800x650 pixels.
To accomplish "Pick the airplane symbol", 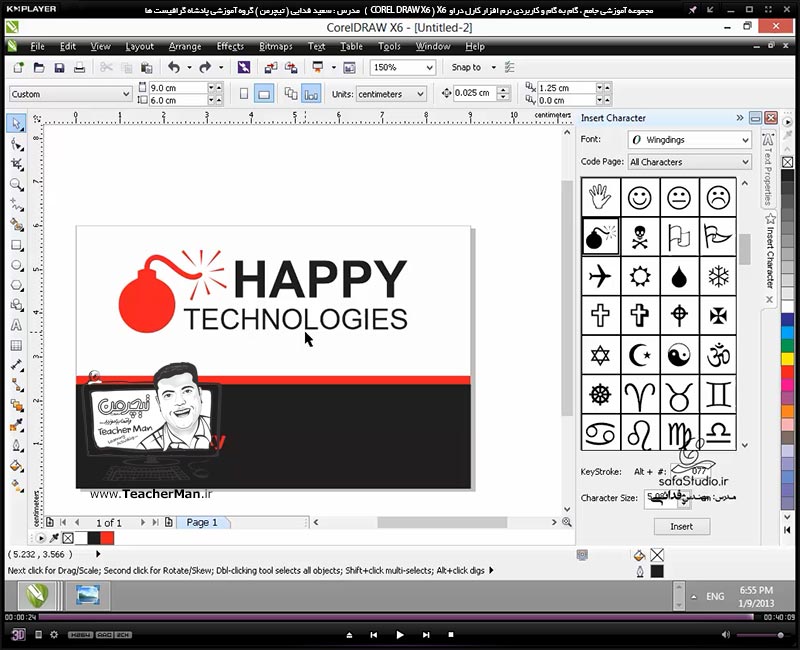I will [600, 276].
